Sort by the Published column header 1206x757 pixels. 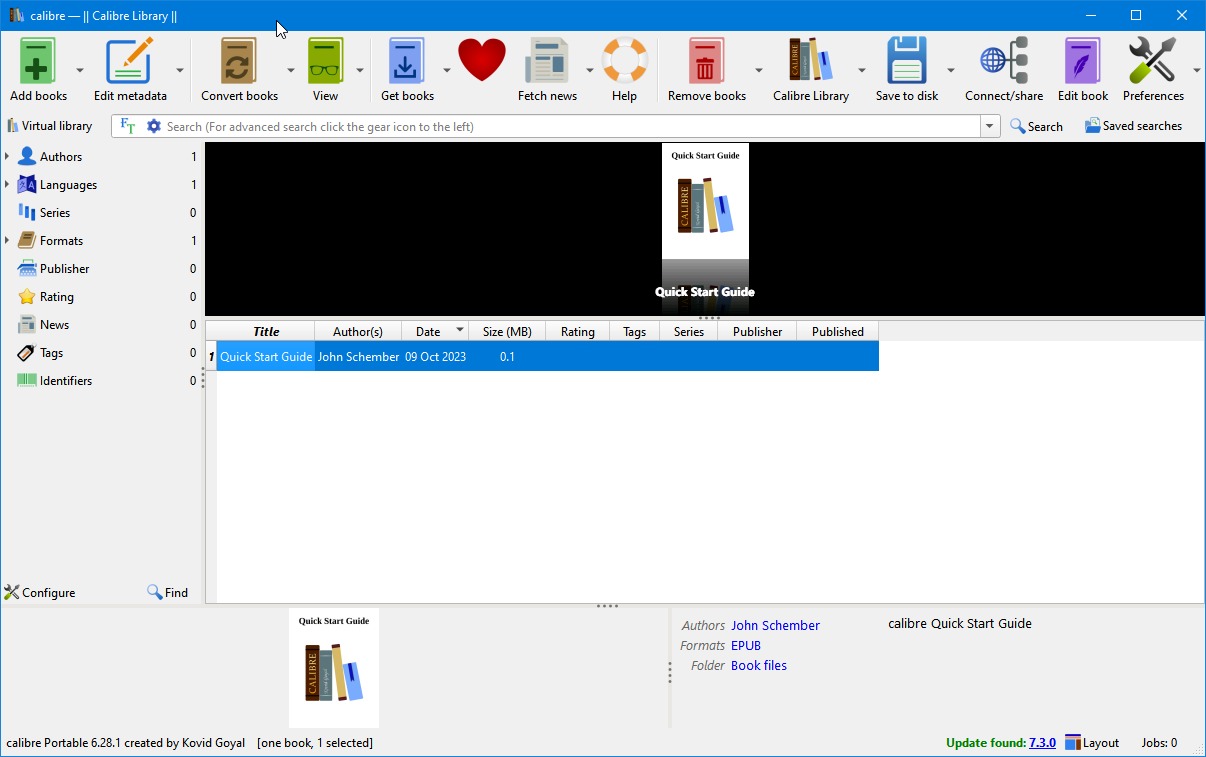click(x=837, y=331)
